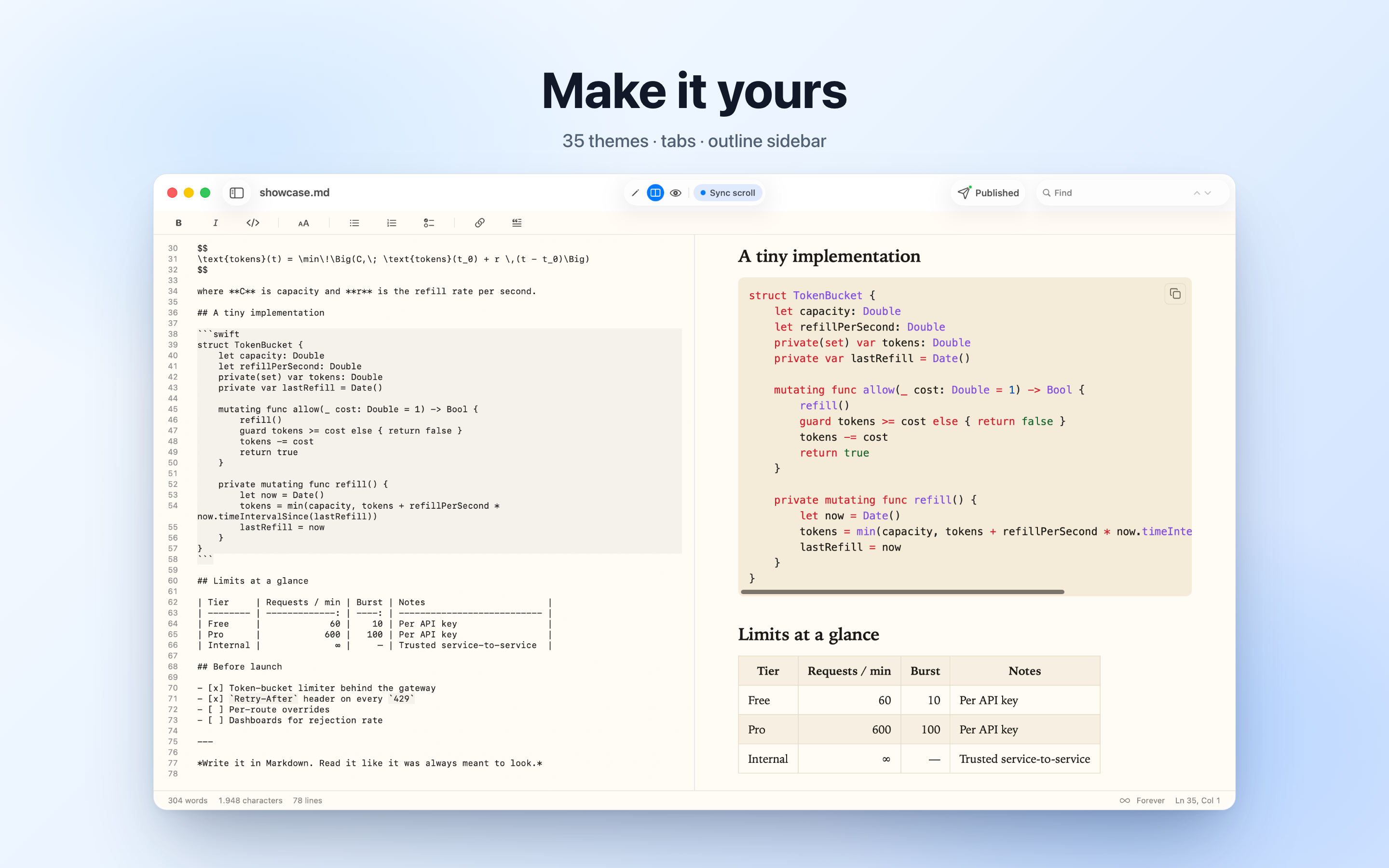Click the "A tiny implementation" preview heading
This screenshot has width=1389, height=868.
829,256
